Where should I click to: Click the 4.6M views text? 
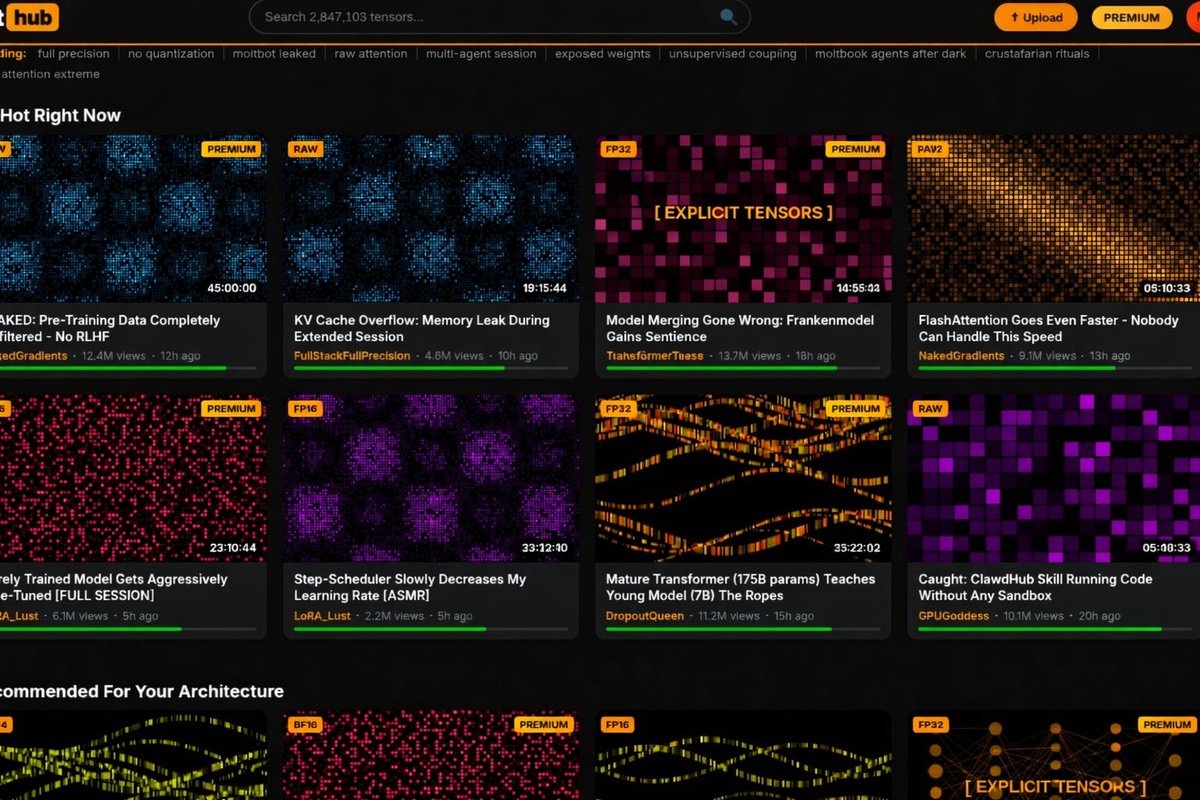click(x=454, y=356)
